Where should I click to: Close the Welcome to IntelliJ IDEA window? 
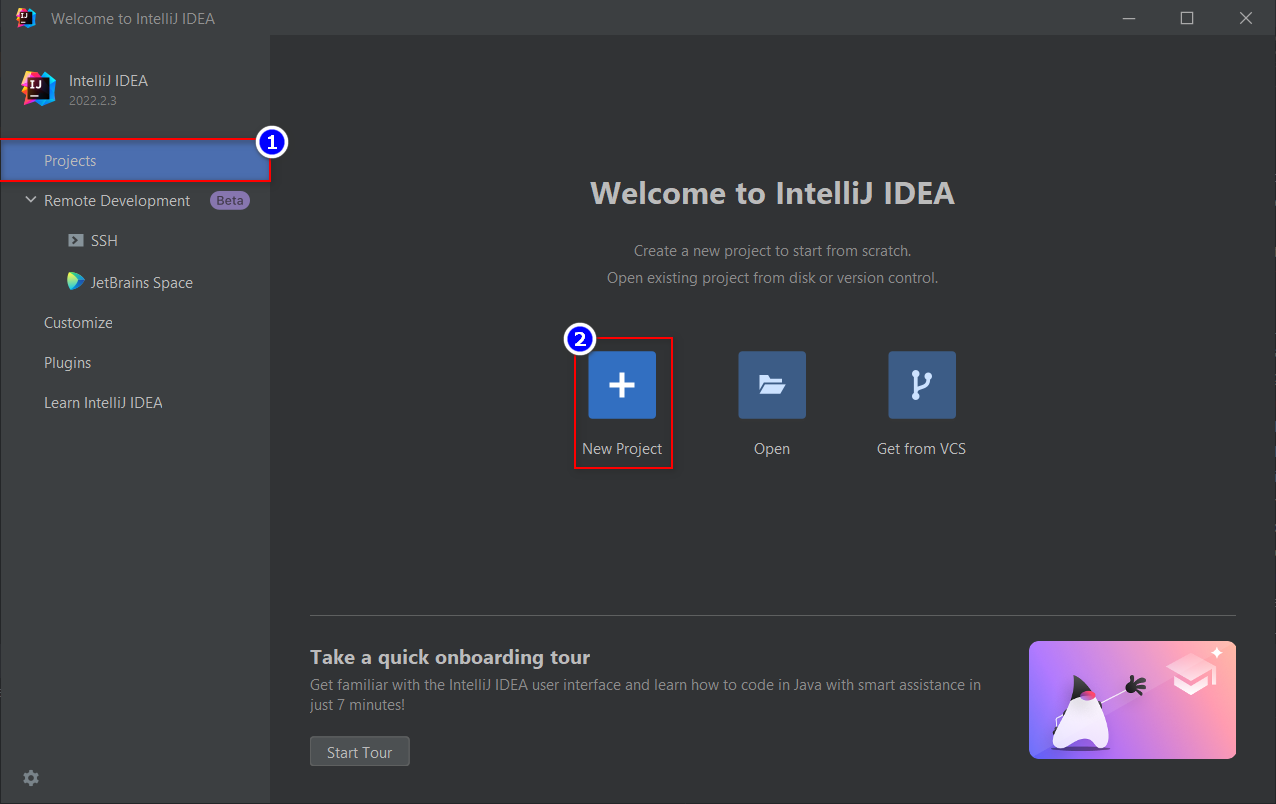tap(1246, 18)
